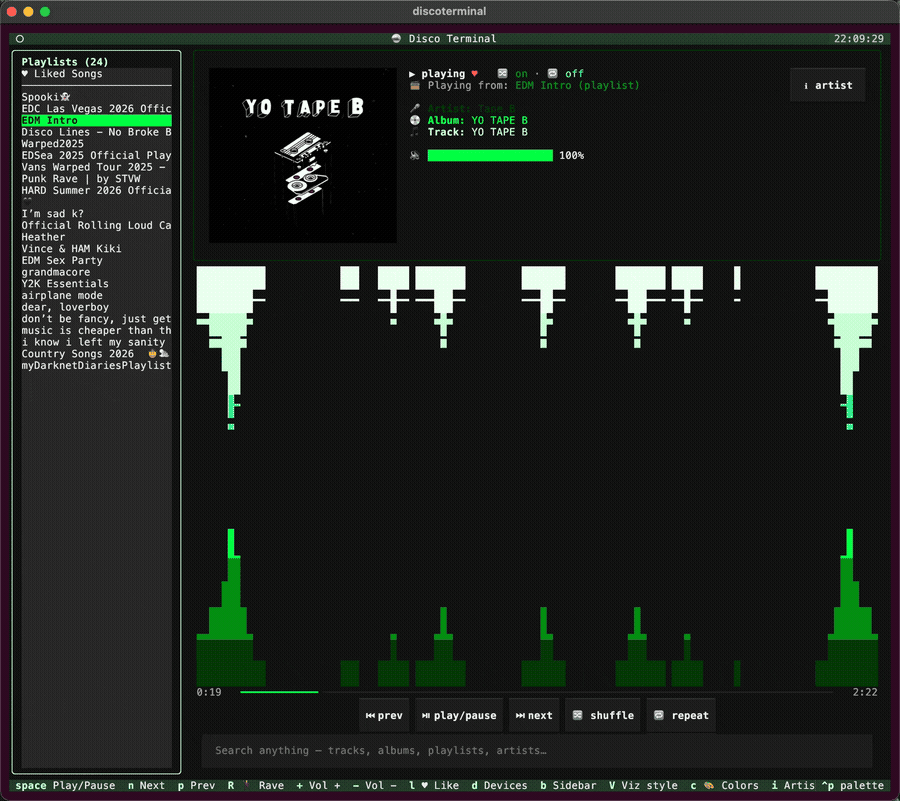The image size is (900, 801).
Task: Click the YO TAPE B album cover
Action: pyautogui.click(x=302, y=155)
